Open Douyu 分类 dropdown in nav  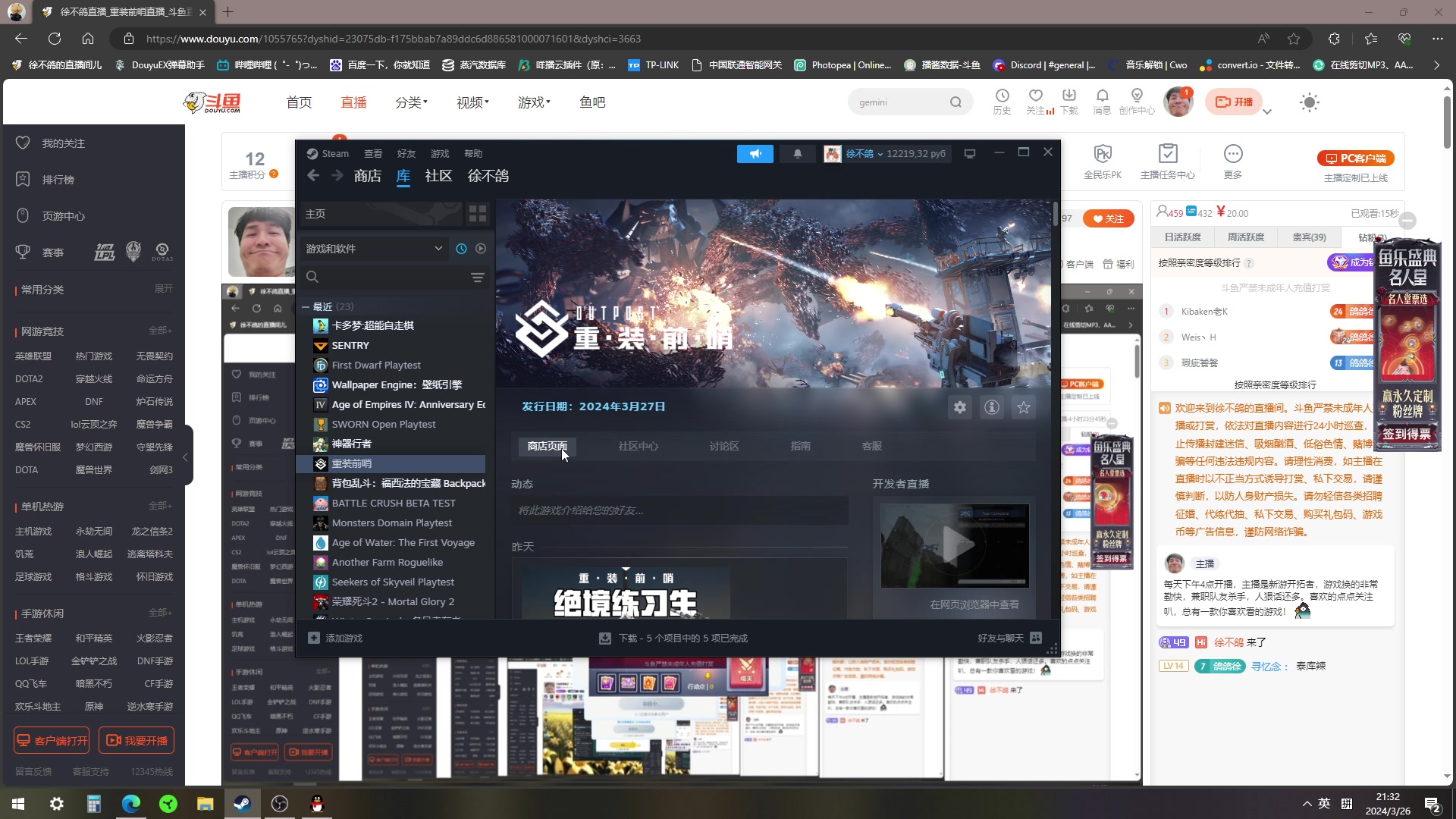pyautogui.click(x=411, y=102)
